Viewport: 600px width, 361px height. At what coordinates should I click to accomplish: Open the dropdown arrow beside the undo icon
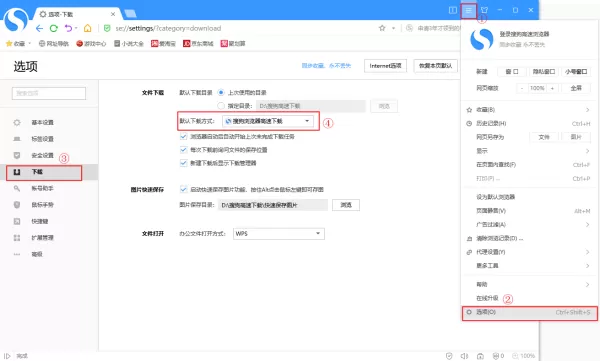[76, 28]
